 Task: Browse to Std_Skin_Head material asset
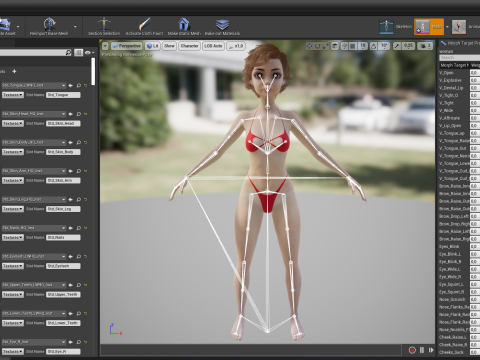79,114
